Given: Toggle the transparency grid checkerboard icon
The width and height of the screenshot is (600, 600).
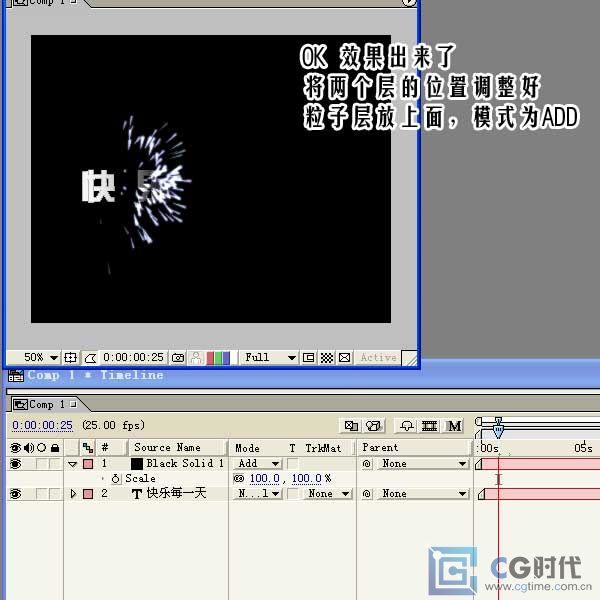Looking at the screenshot, I should click(x=326, y=357).
